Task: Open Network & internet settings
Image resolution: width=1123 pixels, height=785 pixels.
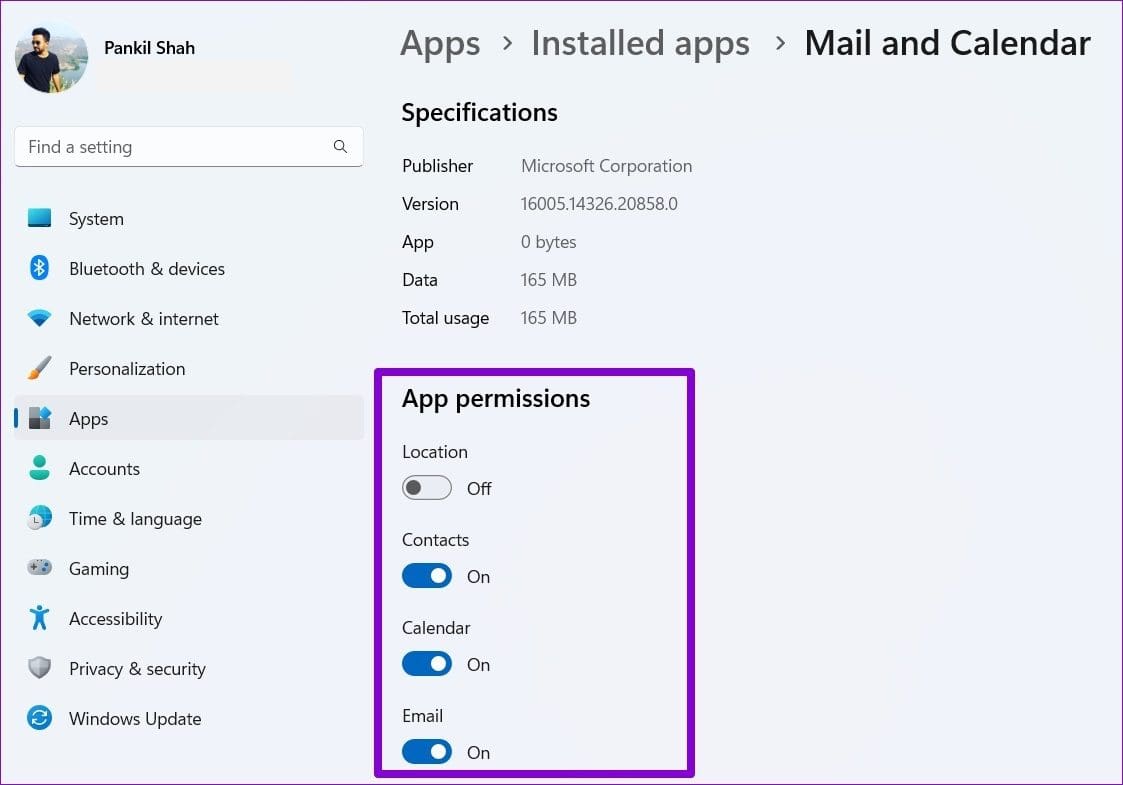Action: [188, 319]
